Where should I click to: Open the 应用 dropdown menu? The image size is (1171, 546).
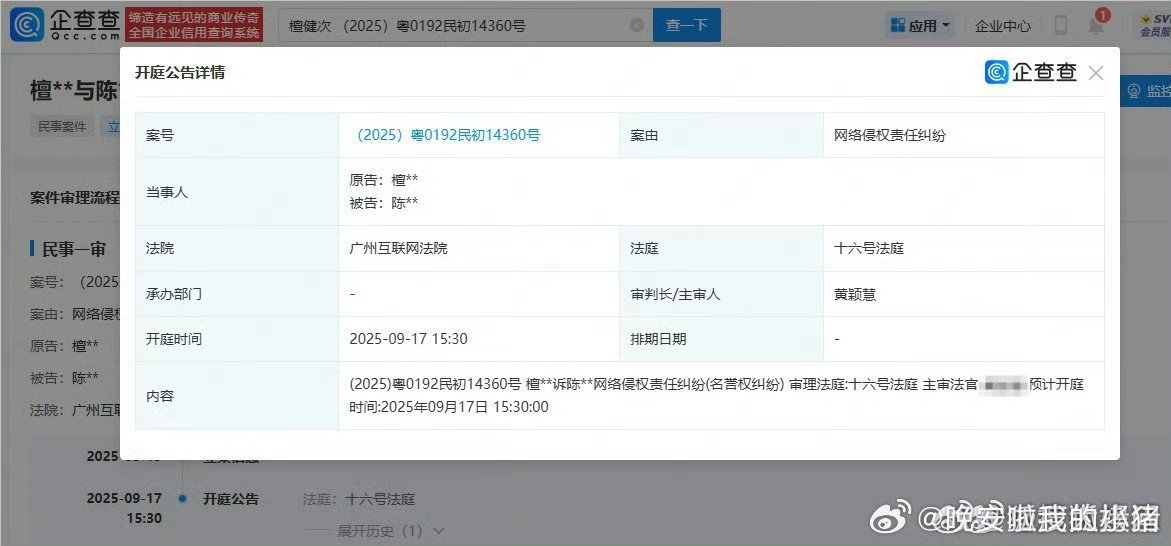point(921,25)
